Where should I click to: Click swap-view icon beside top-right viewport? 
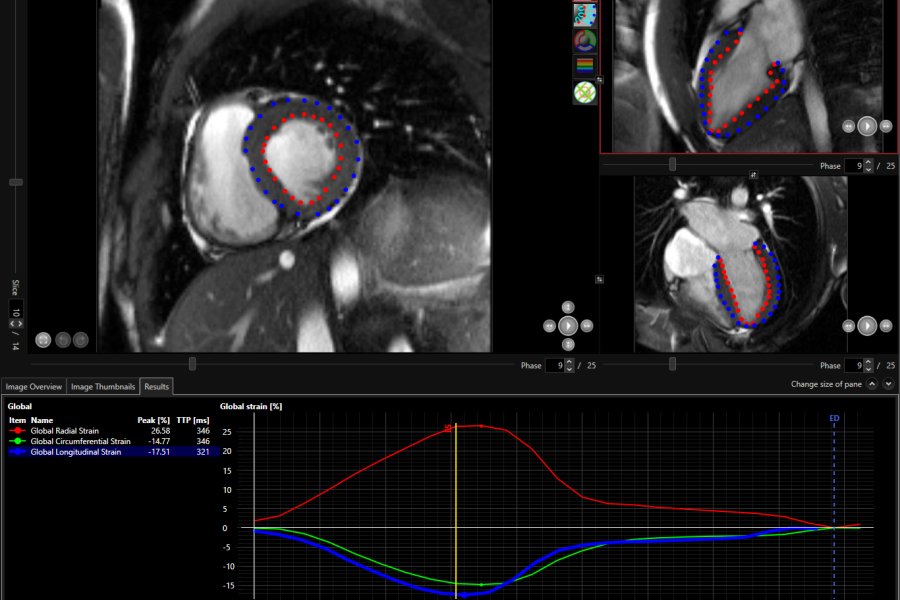(599, 79)
